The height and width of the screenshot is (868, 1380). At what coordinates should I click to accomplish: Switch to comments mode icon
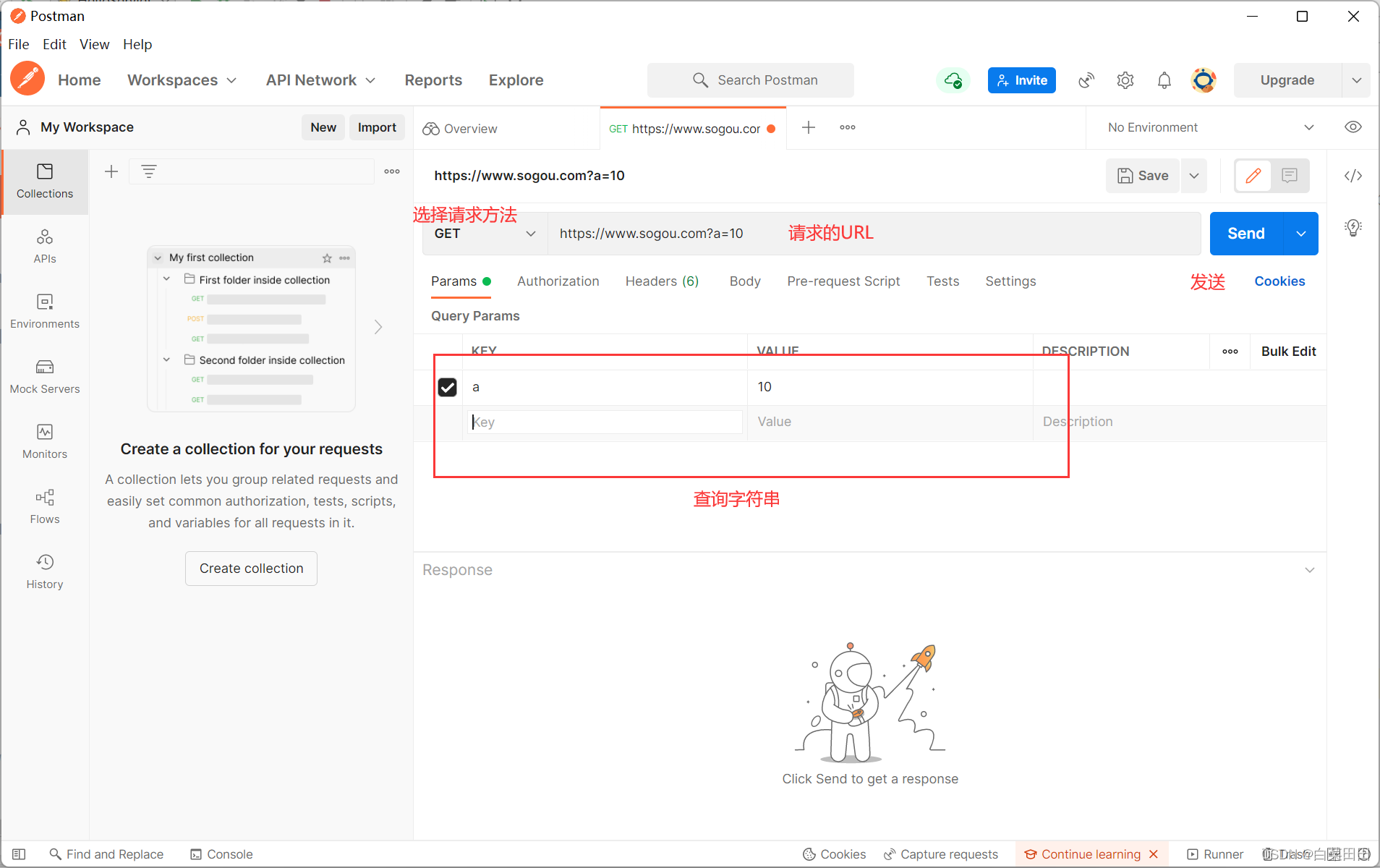click(x=1290, y=176)
